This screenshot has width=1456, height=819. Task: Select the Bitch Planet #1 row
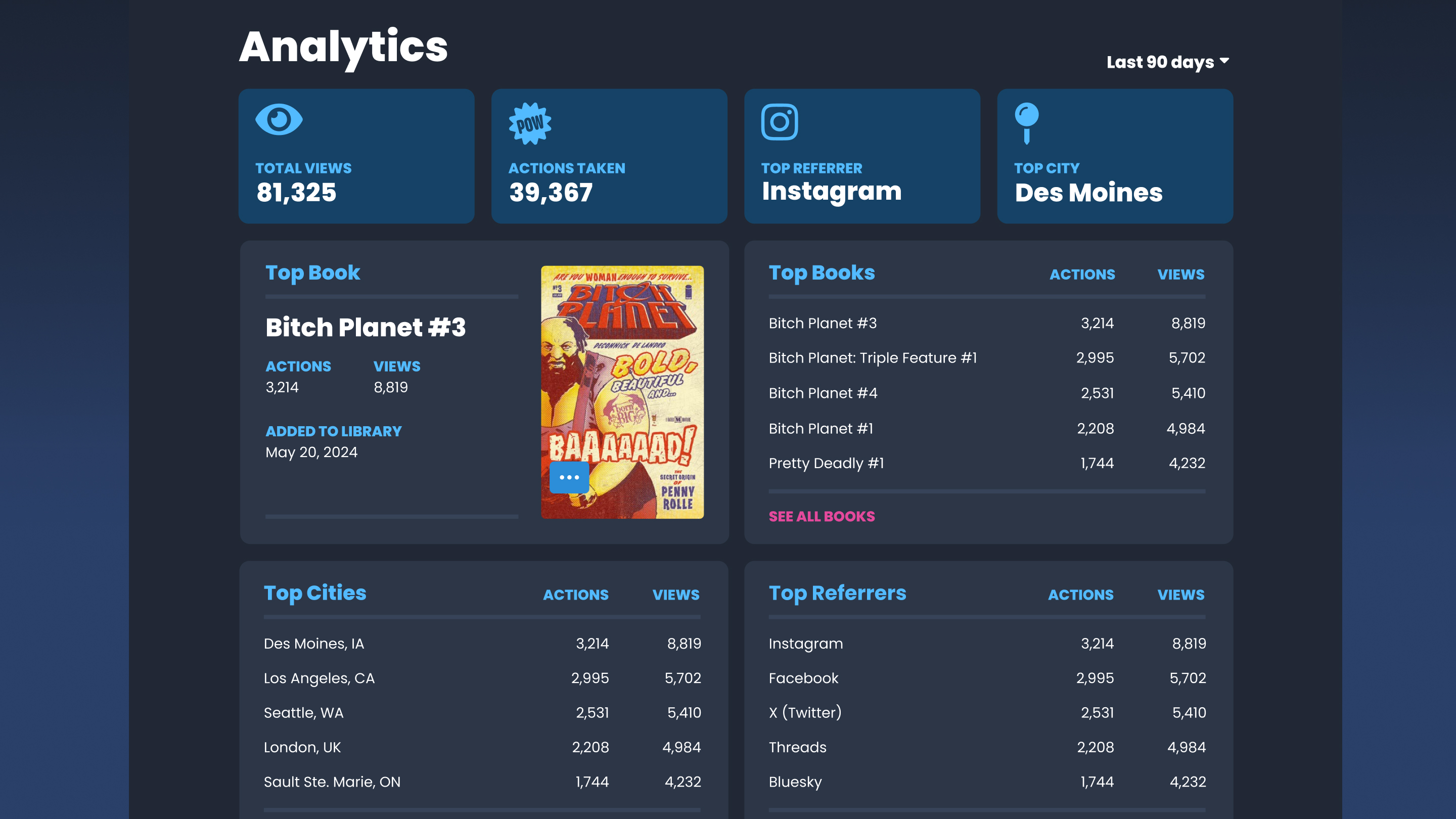click(987, 429)
